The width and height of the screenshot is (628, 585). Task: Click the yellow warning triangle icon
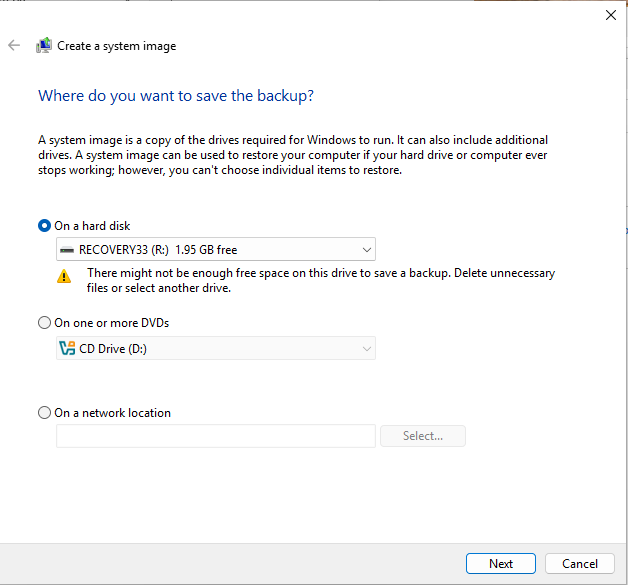tap(64, 276)
